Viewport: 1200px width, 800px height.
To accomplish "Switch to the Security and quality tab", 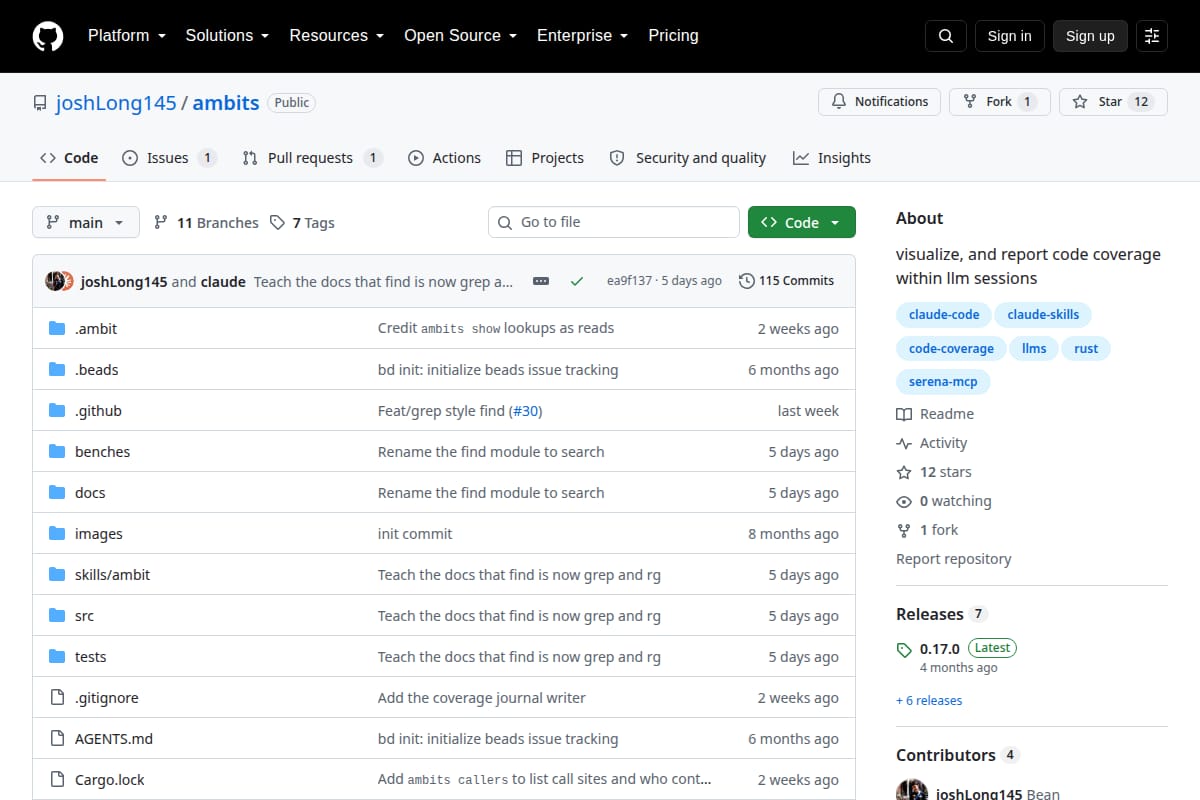I will 688,158.
